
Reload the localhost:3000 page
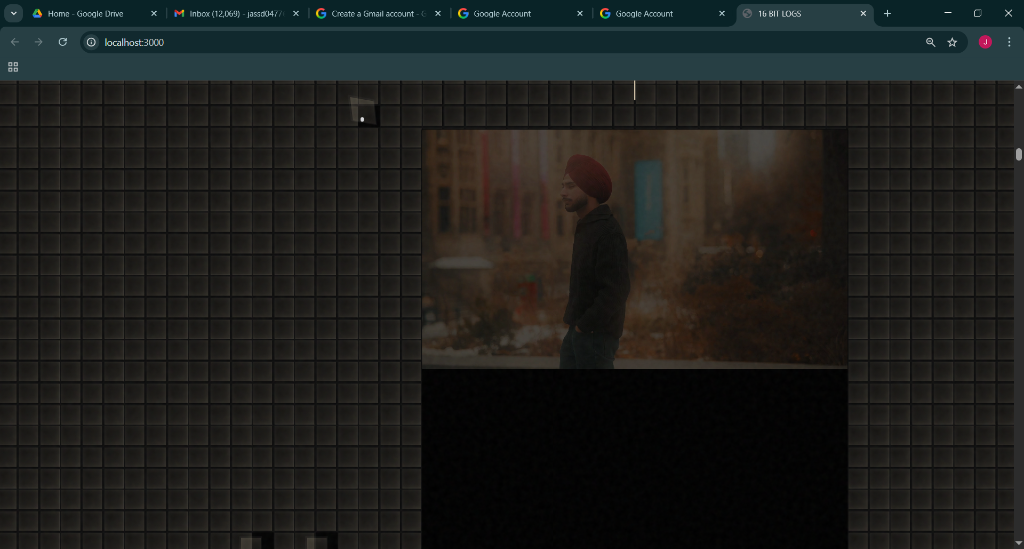tap(63, 42)
